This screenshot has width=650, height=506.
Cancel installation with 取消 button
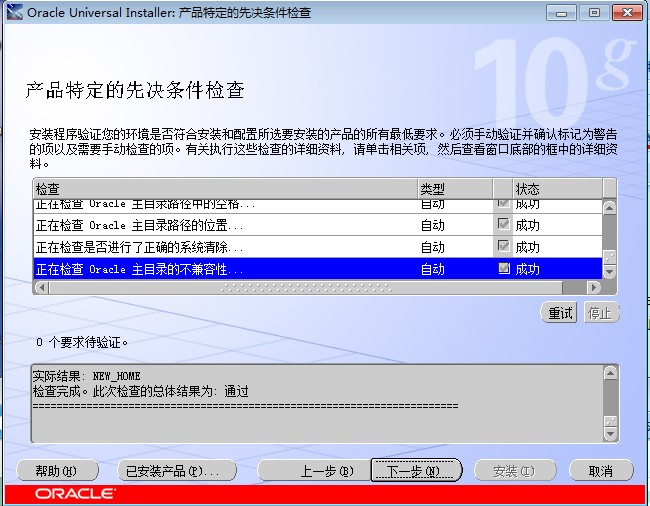[x=601, y=471]
